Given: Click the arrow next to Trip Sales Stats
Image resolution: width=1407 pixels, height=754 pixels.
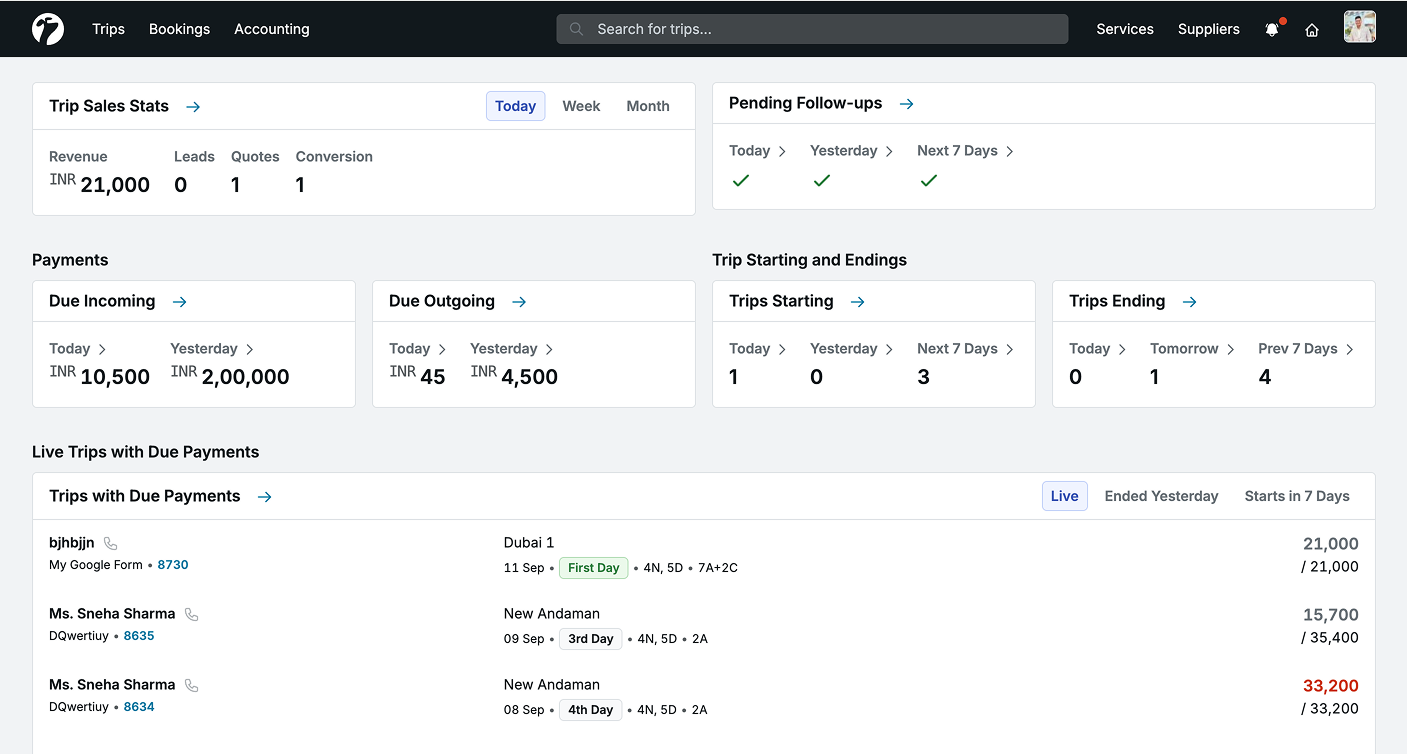Looking at the screenshot, I should tap(193, 106).
